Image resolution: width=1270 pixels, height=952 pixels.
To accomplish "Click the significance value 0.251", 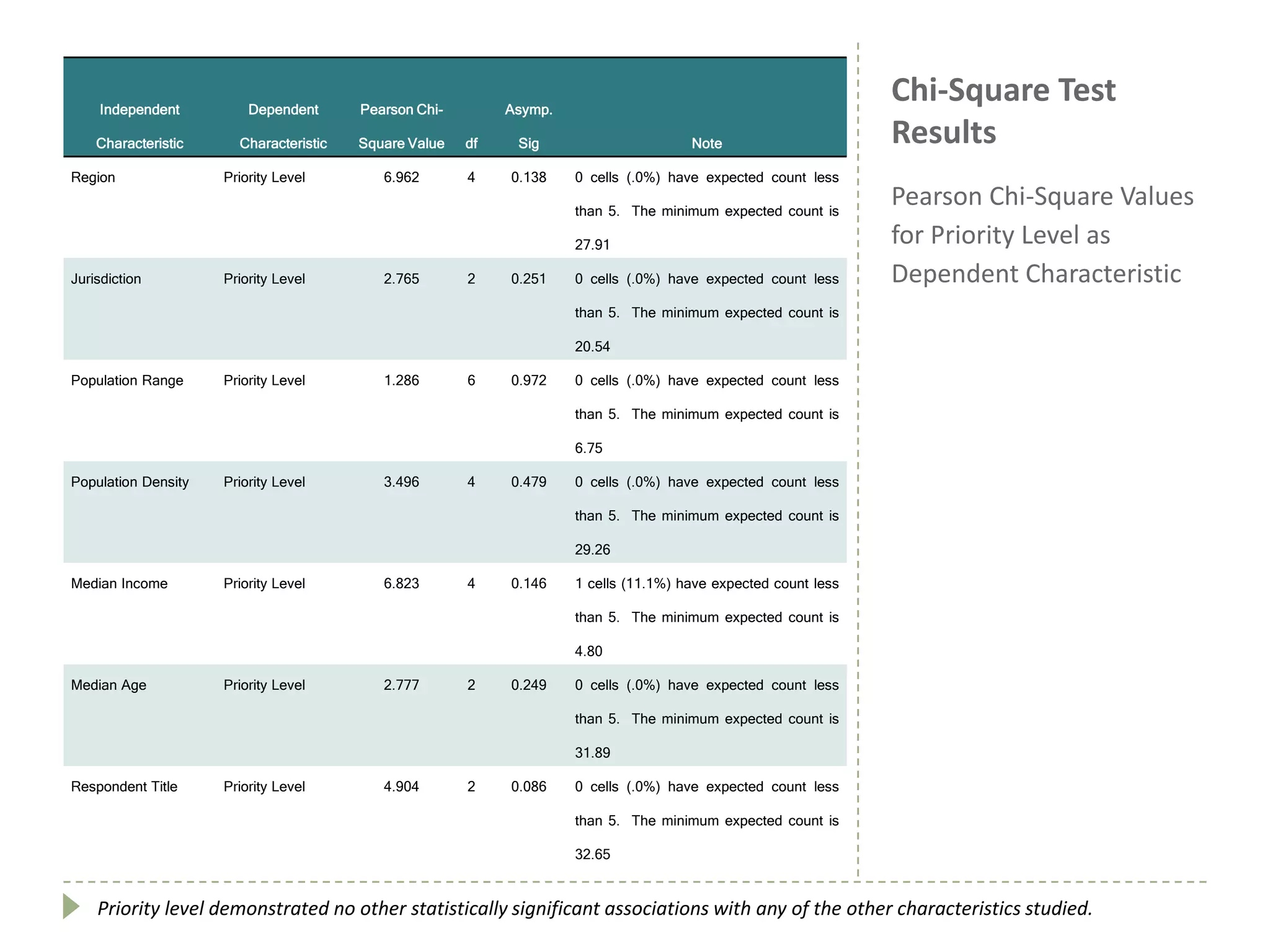I will coord(528,279).
